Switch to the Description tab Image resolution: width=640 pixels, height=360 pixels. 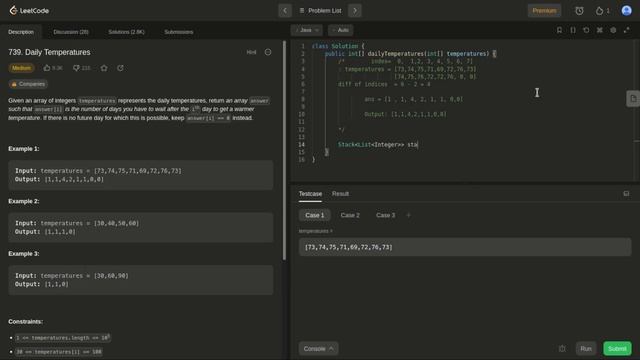[21, 32]
